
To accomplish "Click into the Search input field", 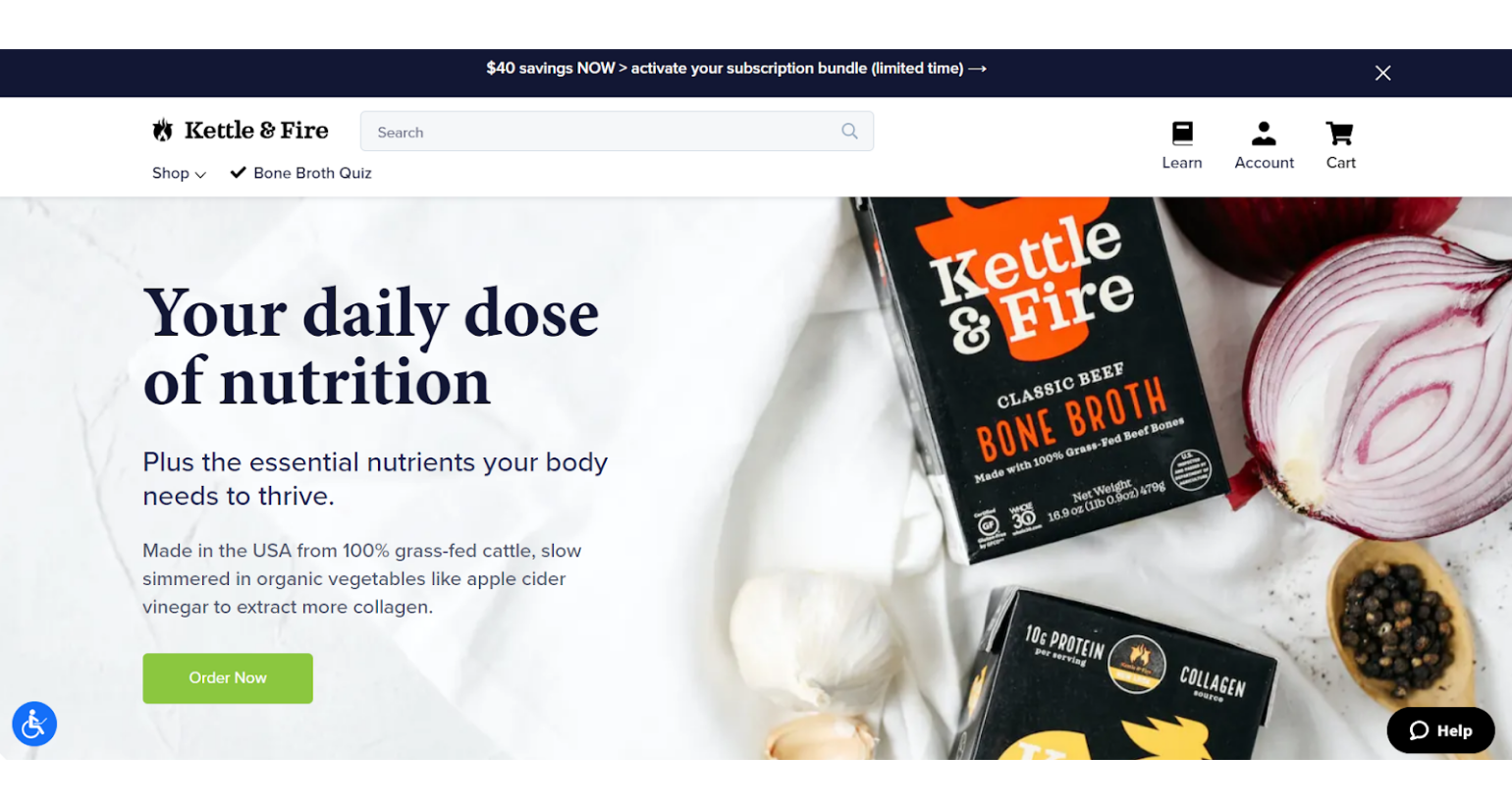I will (617, 132).
